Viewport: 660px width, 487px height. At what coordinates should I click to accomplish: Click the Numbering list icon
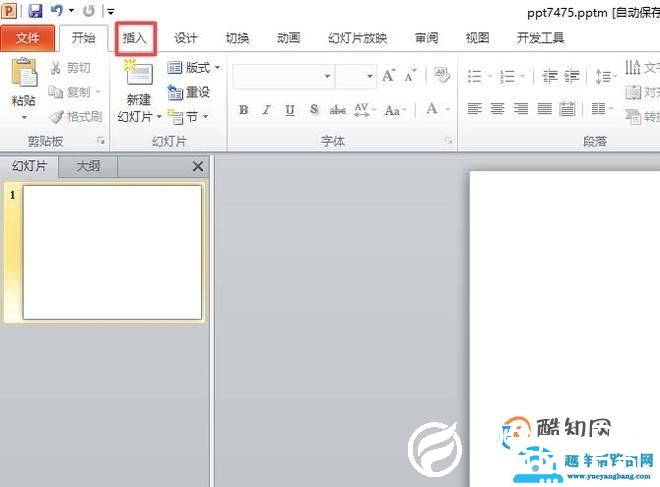coord(507,77)
